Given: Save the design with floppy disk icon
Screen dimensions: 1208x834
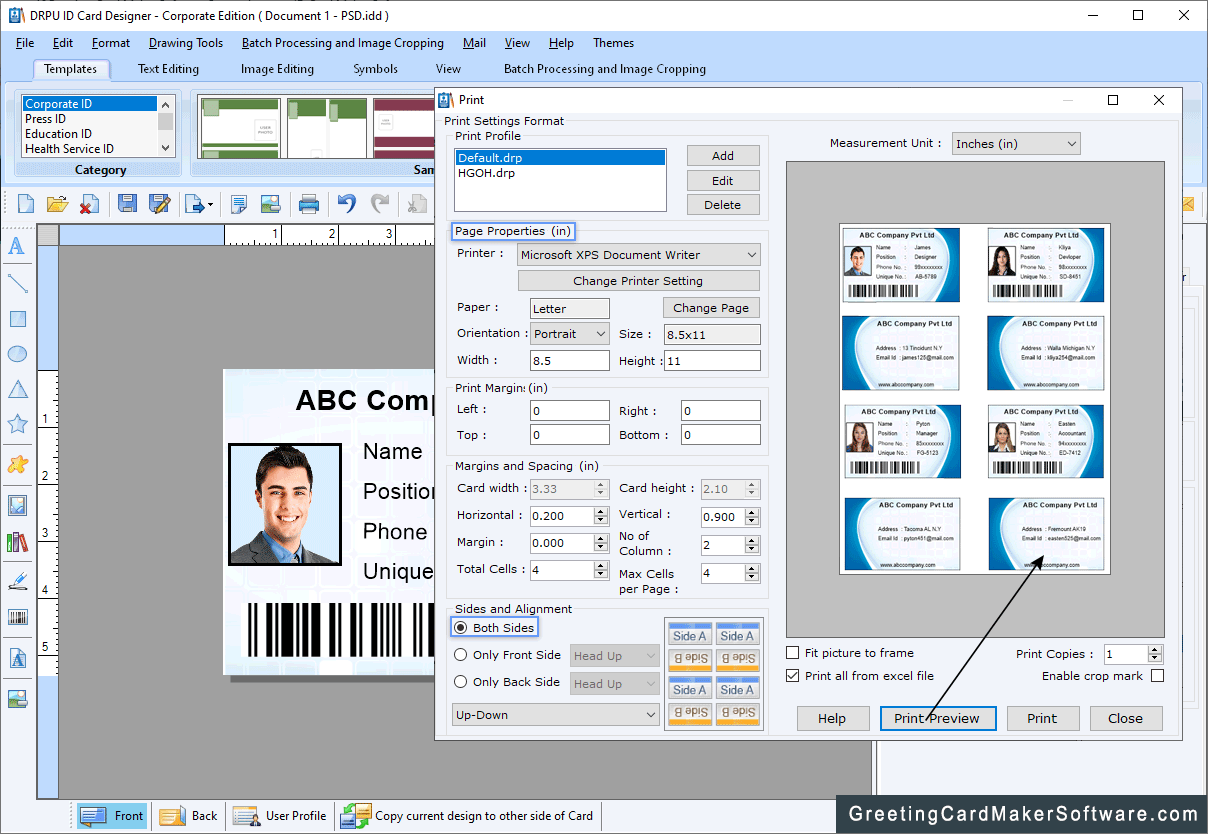Looking at the screenshot, I should click(128, 204).
